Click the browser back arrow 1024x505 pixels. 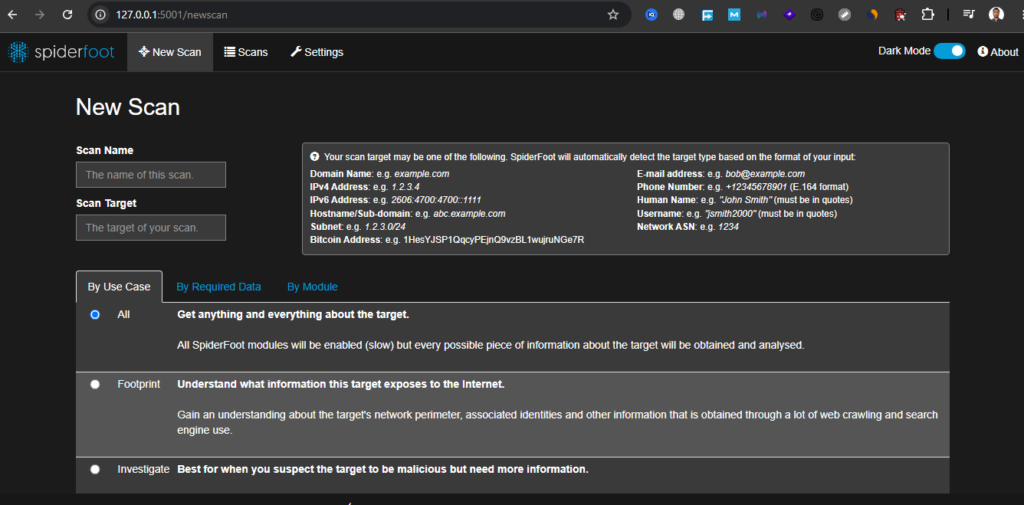12,14
